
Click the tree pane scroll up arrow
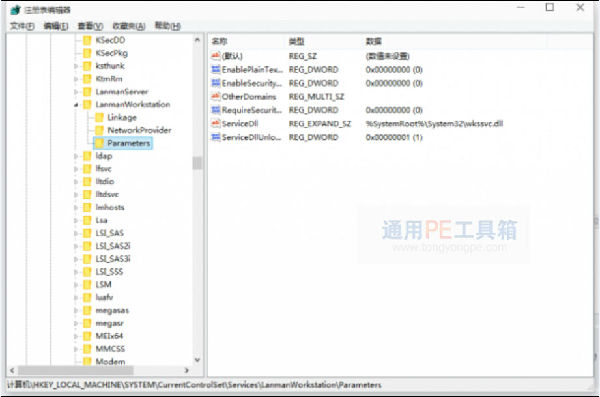(197, 40)
